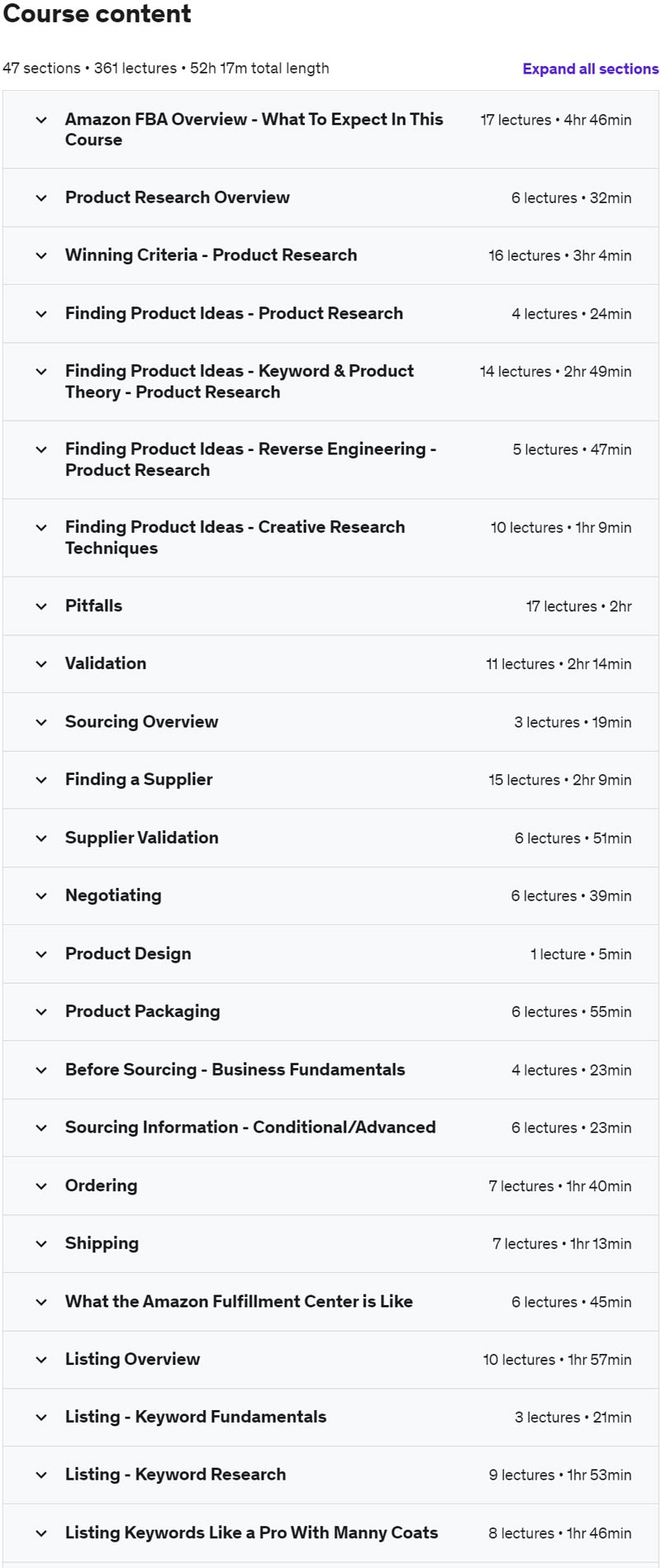Viewport: 661px width, 1568px height.
Task: Click chevron icon beside Sourcing Overview
Action: 41,722
